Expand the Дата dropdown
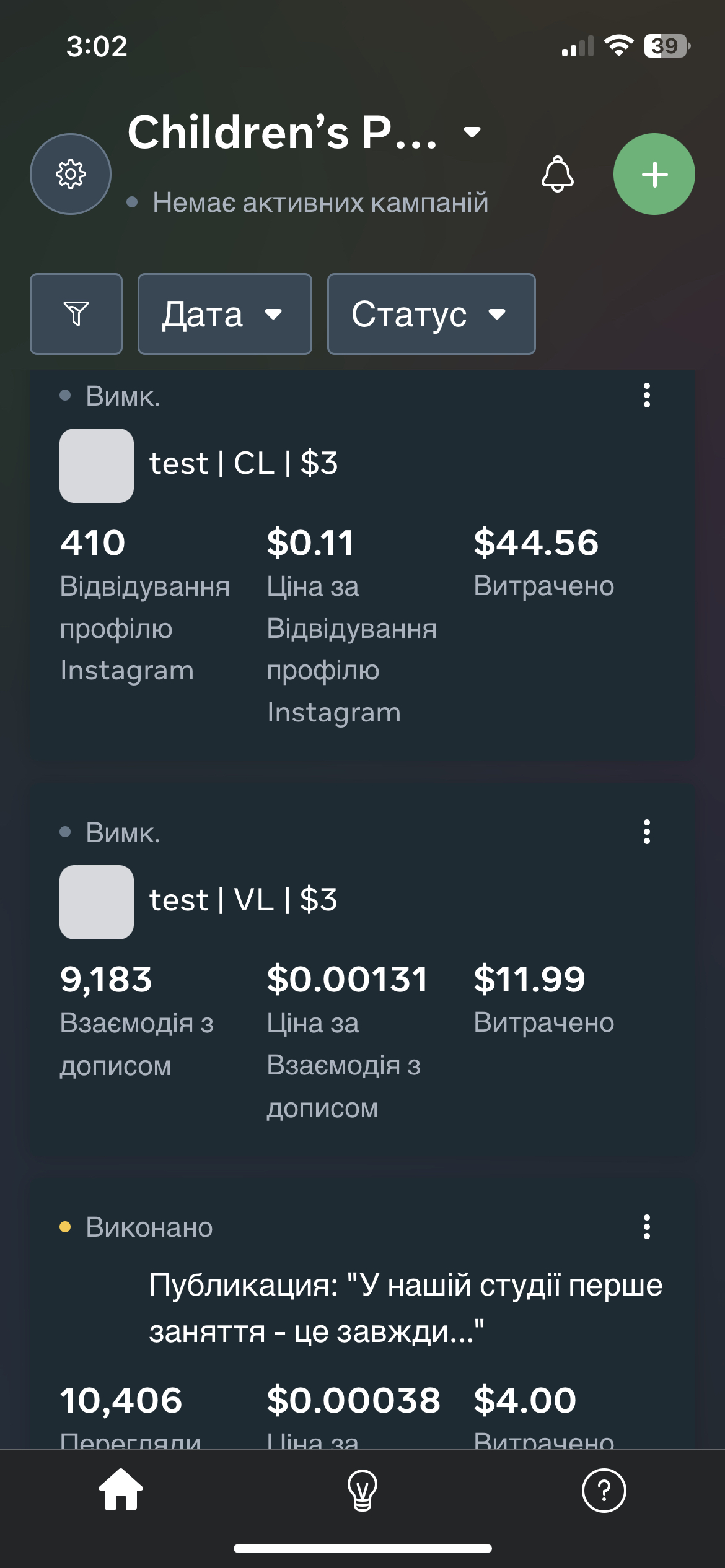Viewport: 725px width, 1568px height. point(224,314)
